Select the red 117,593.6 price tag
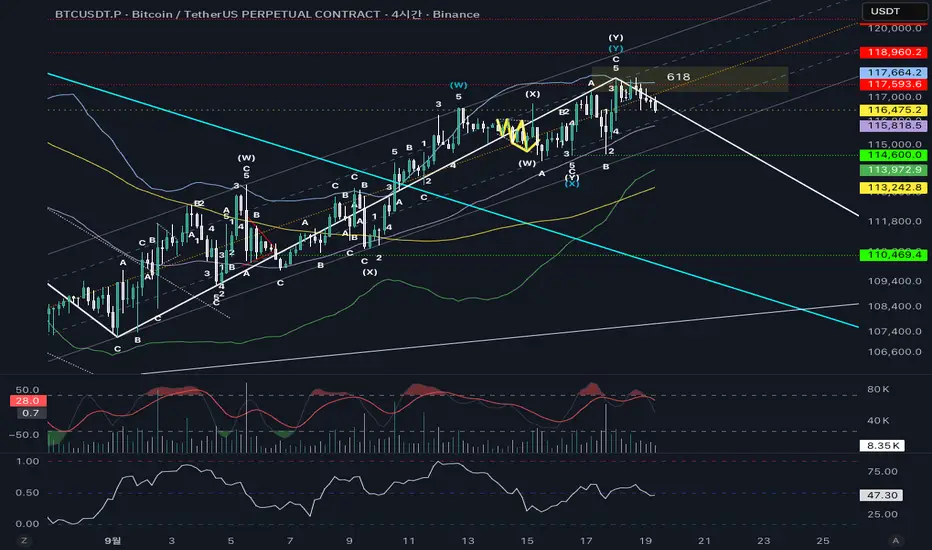 (894, 84)
